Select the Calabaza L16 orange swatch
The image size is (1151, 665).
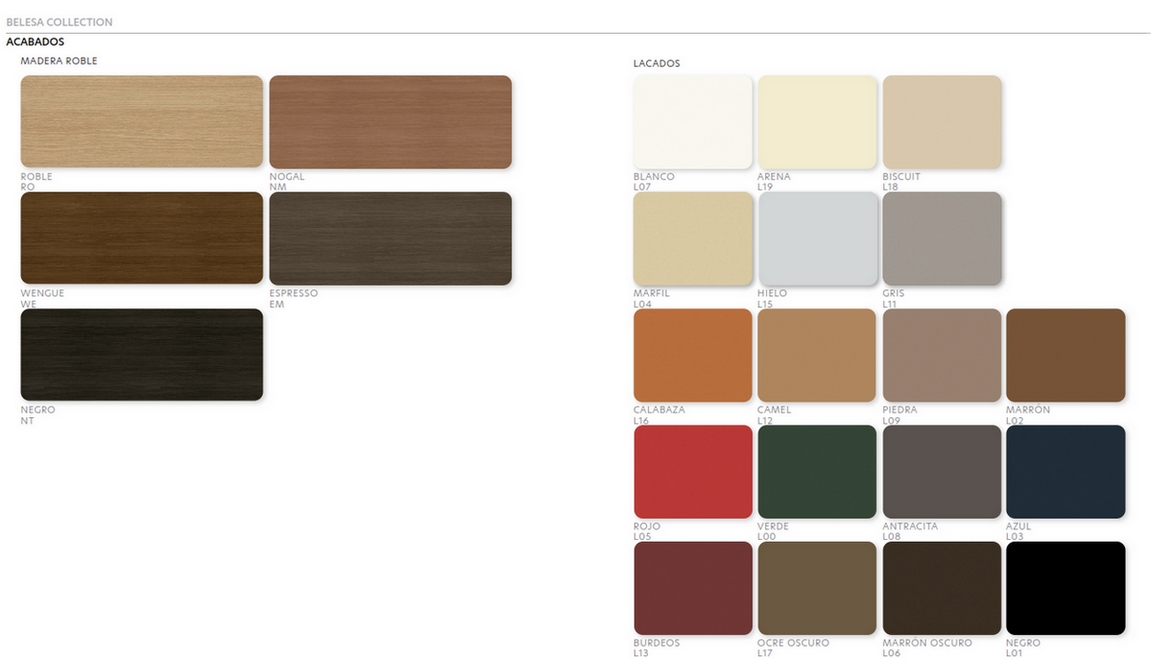[693, 355]
